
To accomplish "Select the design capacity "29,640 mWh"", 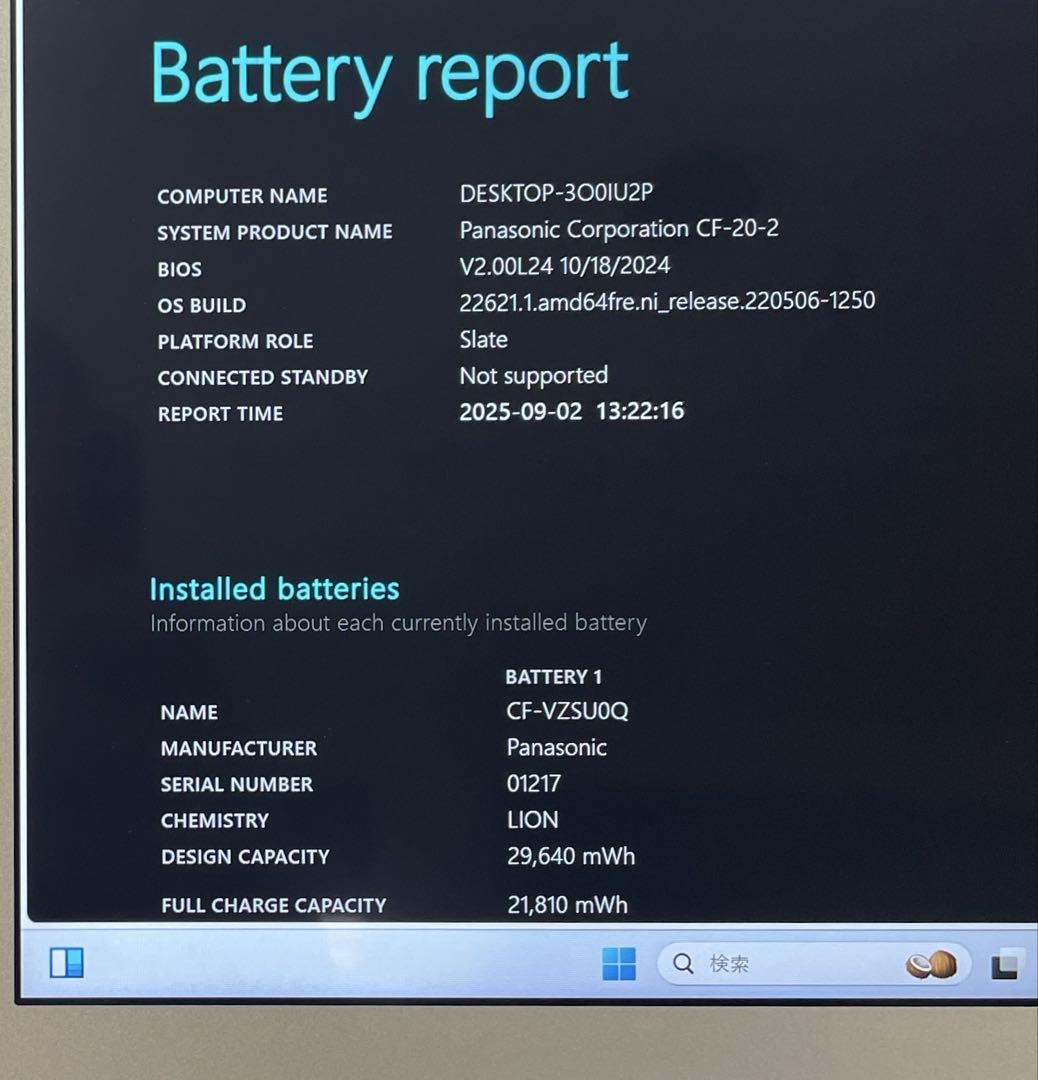I will tap(571, 856).
